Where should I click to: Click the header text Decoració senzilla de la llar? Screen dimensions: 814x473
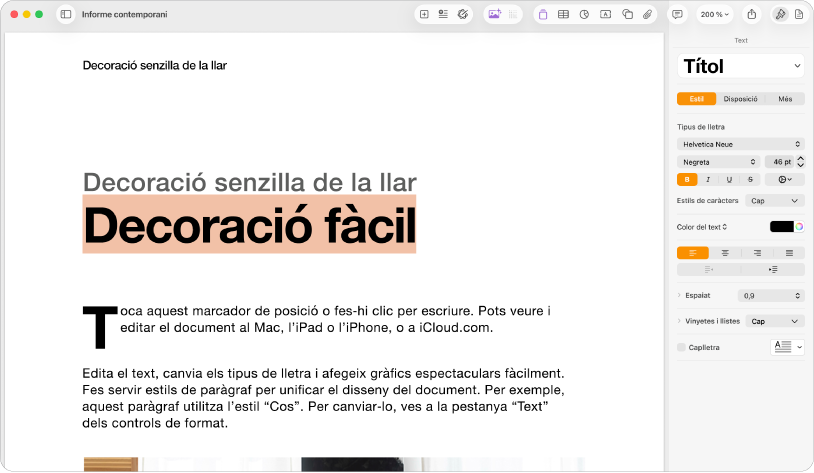[x=155, y=65]
